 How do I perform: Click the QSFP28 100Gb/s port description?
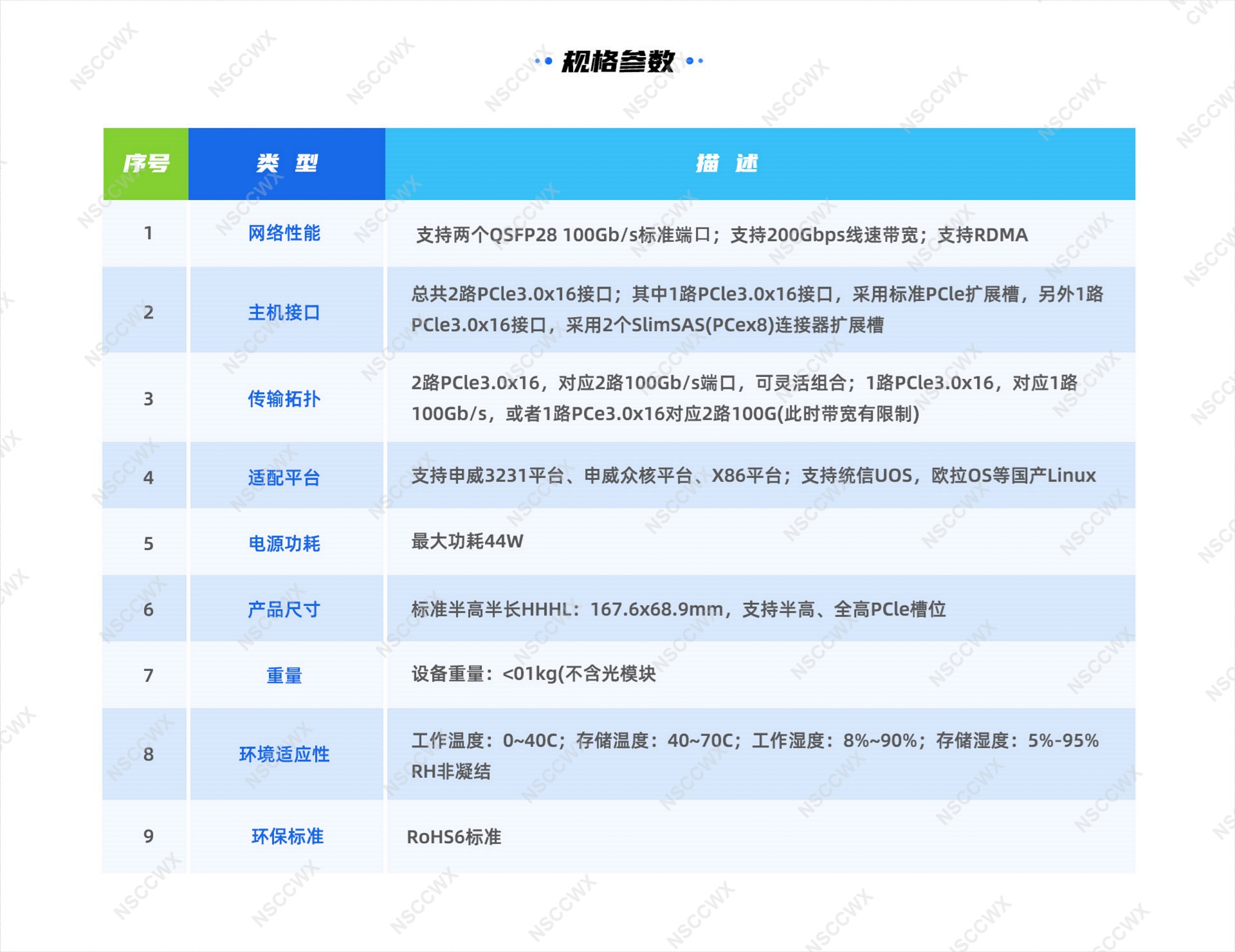[722, 235]
